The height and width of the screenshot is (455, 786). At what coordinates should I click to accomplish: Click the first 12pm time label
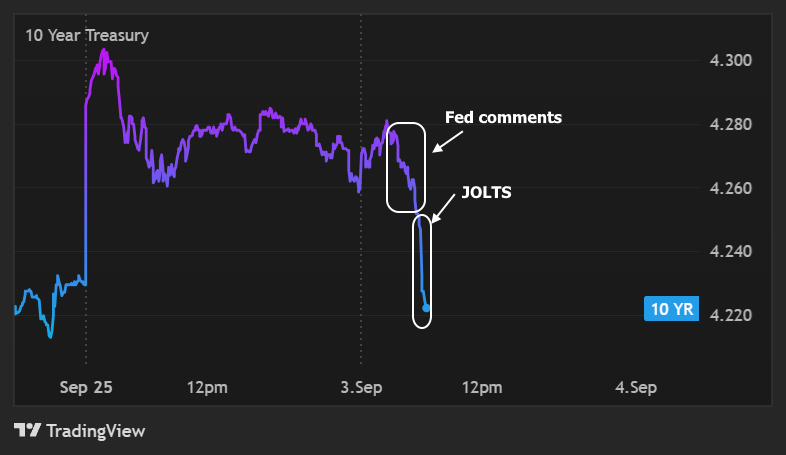pyautogui.click(x=207, y=388)
